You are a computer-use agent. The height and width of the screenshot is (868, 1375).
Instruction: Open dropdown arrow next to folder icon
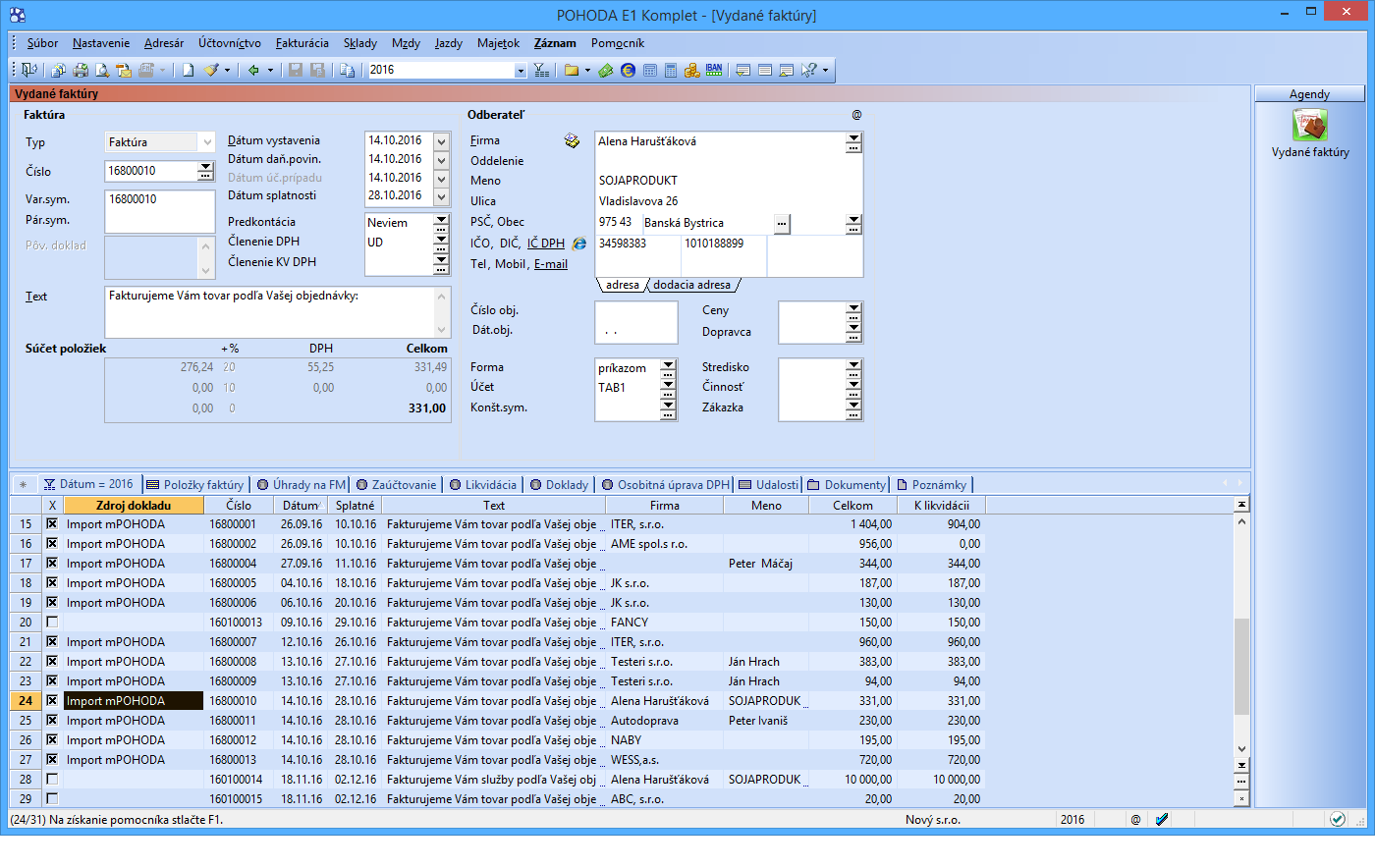point(587,70)
